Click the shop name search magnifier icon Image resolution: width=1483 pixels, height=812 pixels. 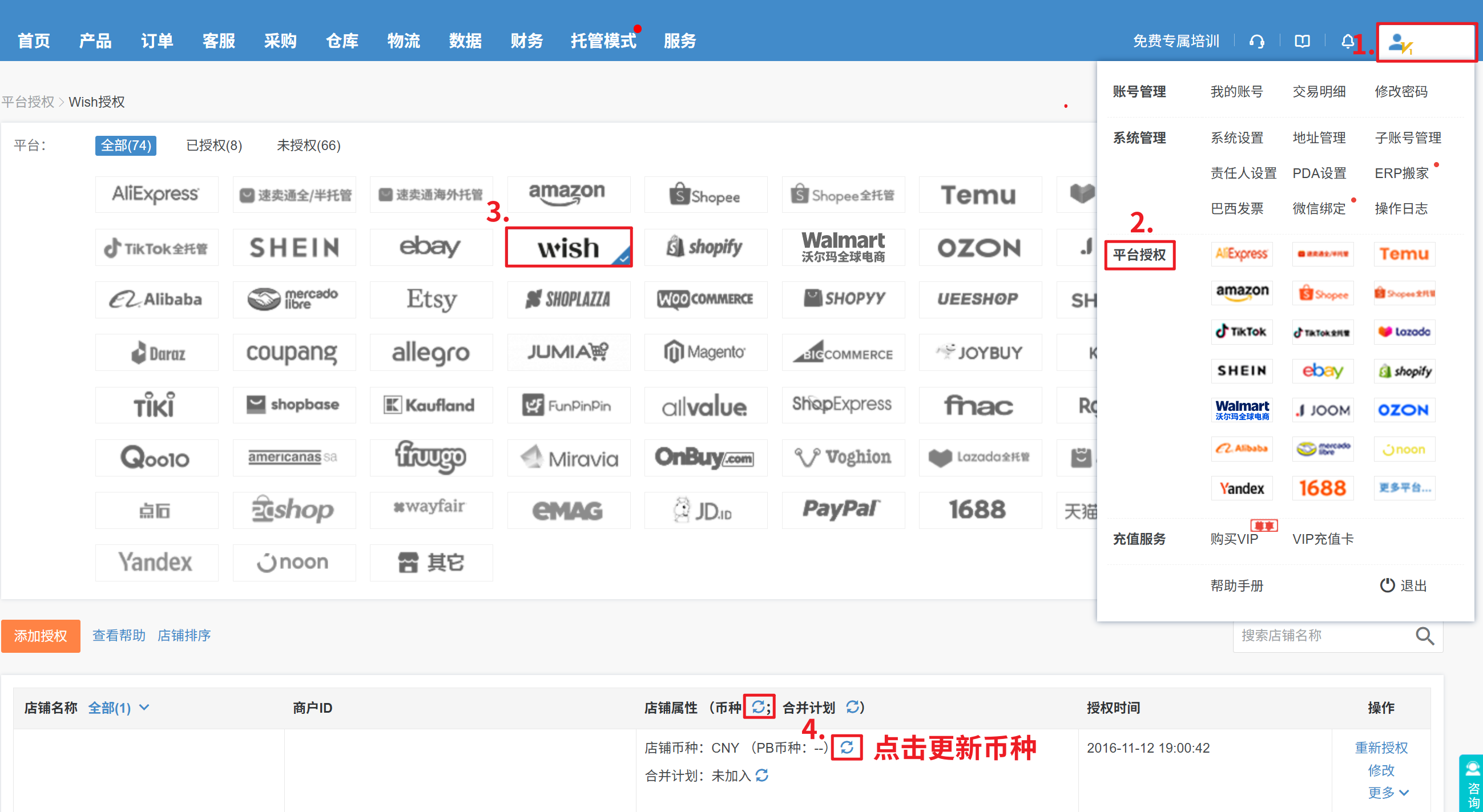pos(1424,636)
